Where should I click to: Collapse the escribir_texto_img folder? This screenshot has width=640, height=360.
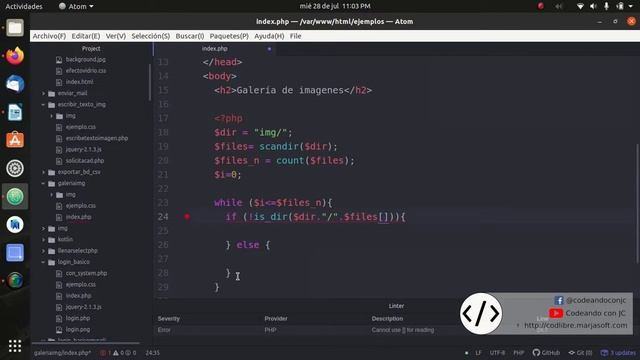[x=43, y=104]
